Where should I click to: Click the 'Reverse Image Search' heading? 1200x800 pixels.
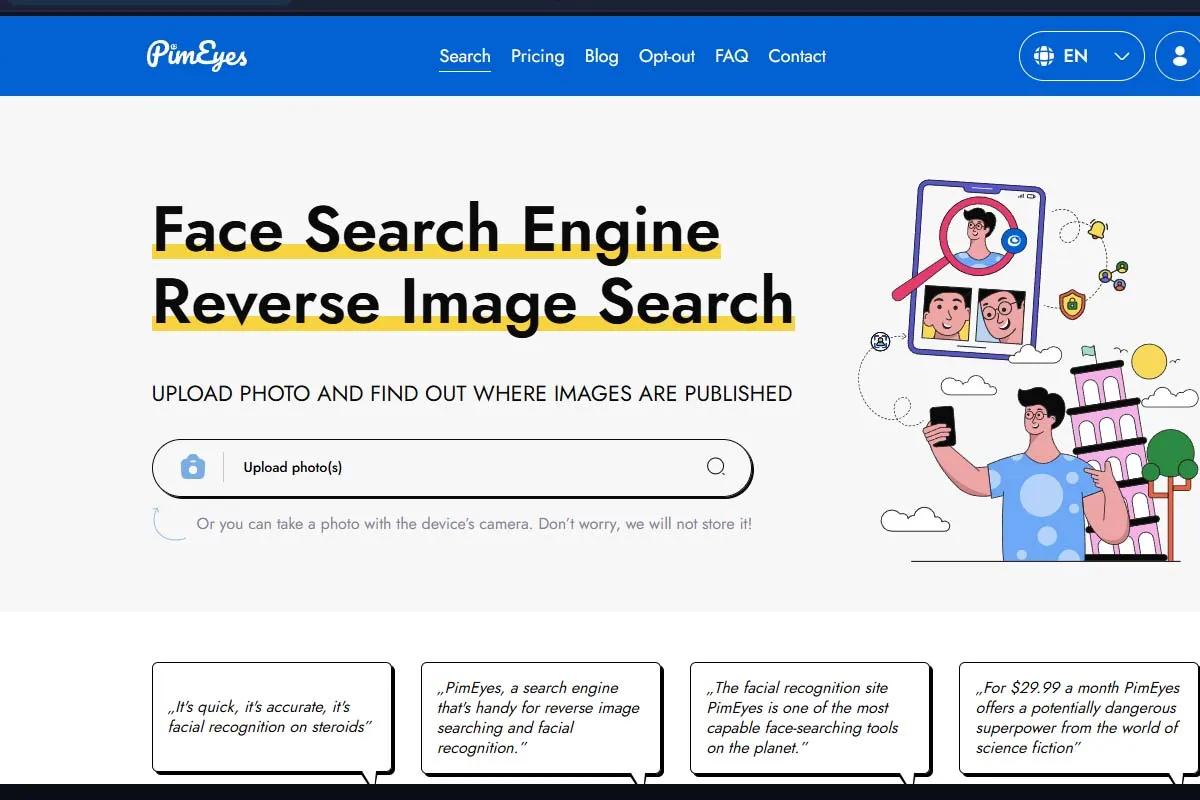pos(473,302)
